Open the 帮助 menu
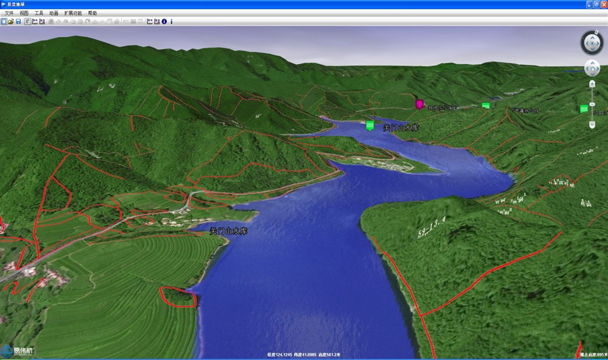608x360 pixels. (92, 13)
